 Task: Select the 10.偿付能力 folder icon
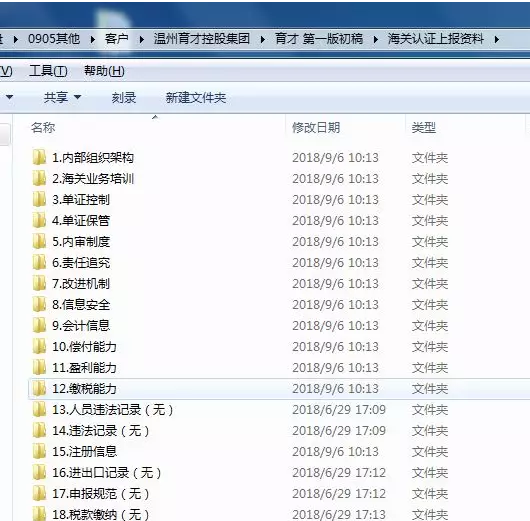click(40, 346)
